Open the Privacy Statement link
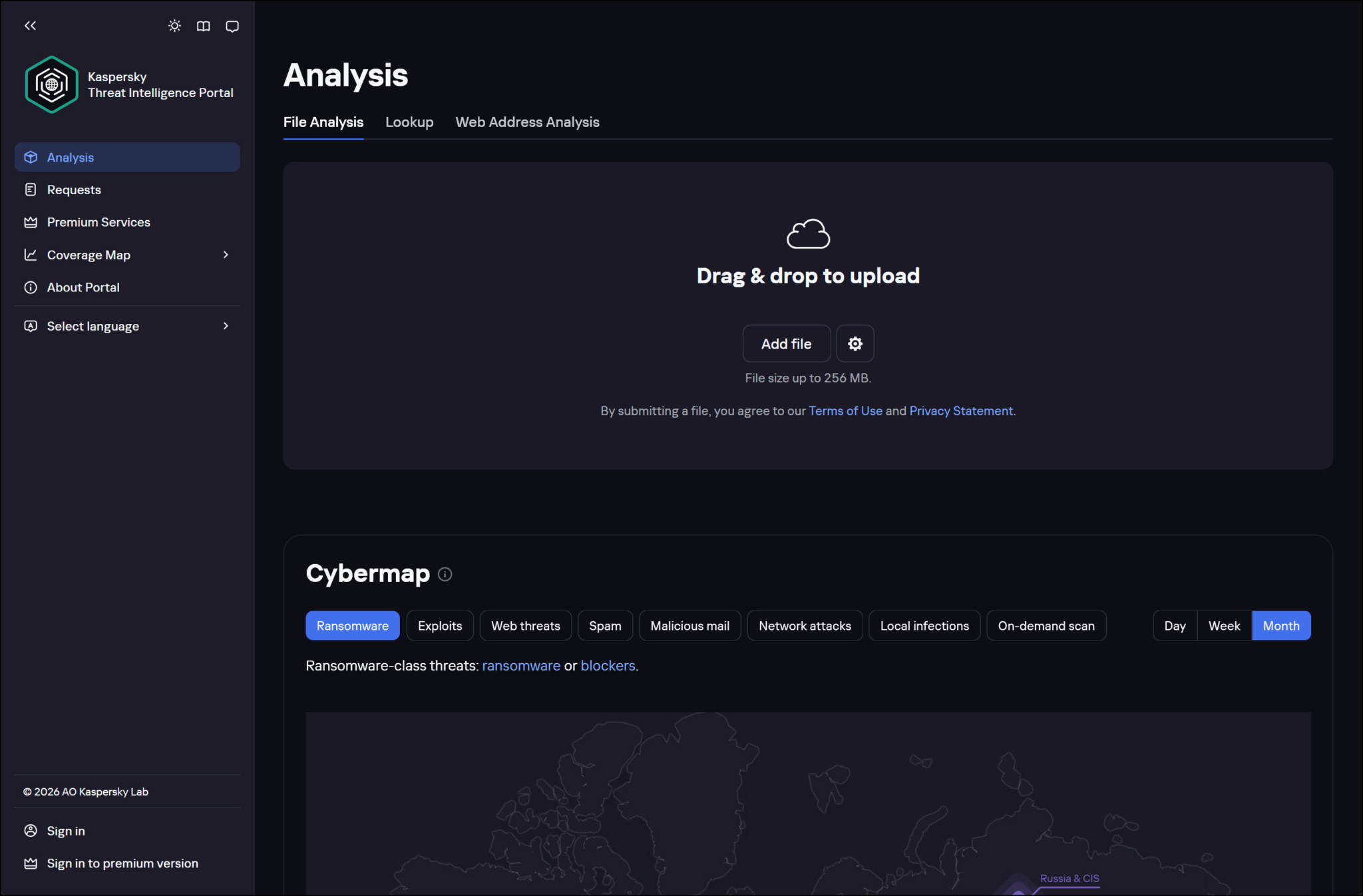The height and width of the screenshot is (896, 1363). click(x=961, y=411)
